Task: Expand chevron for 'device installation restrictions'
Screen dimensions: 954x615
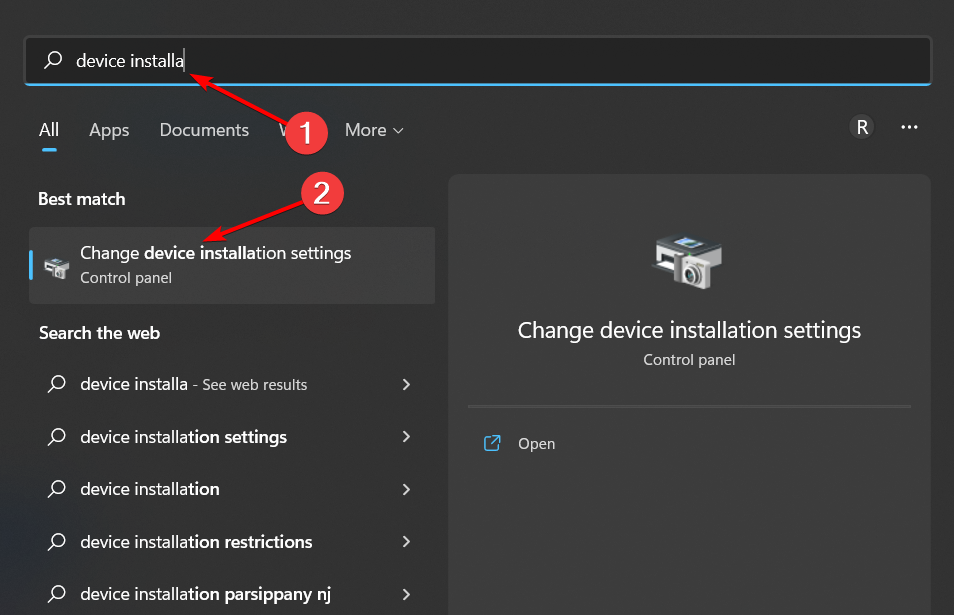Action: click(x=406, y=541)
